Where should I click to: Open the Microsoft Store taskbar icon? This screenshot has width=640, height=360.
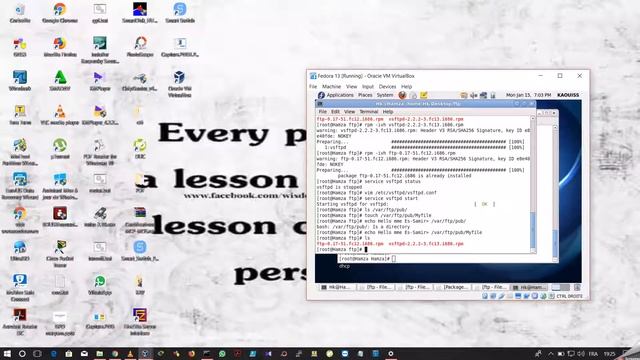(69, 353)
